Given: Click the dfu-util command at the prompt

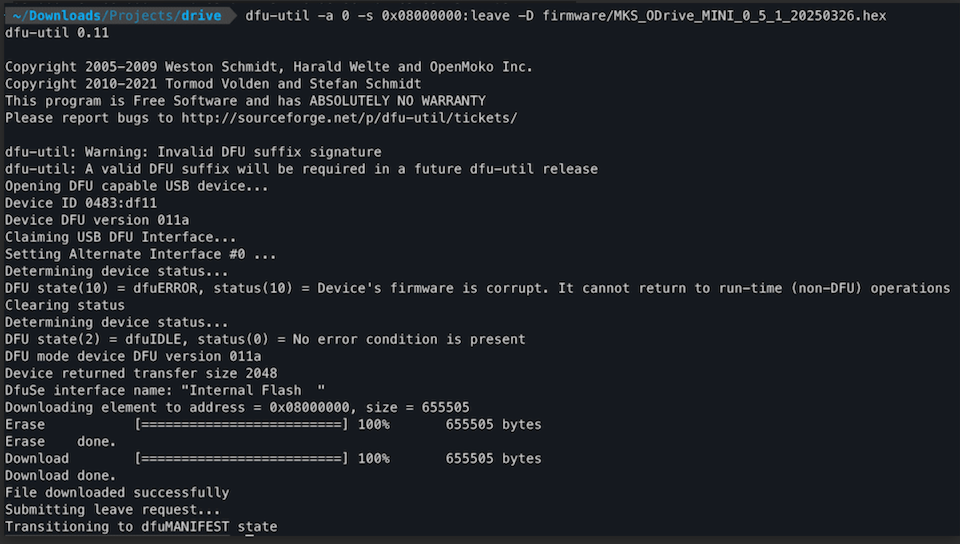Looking at the screenshot, I should coord(277,16).
